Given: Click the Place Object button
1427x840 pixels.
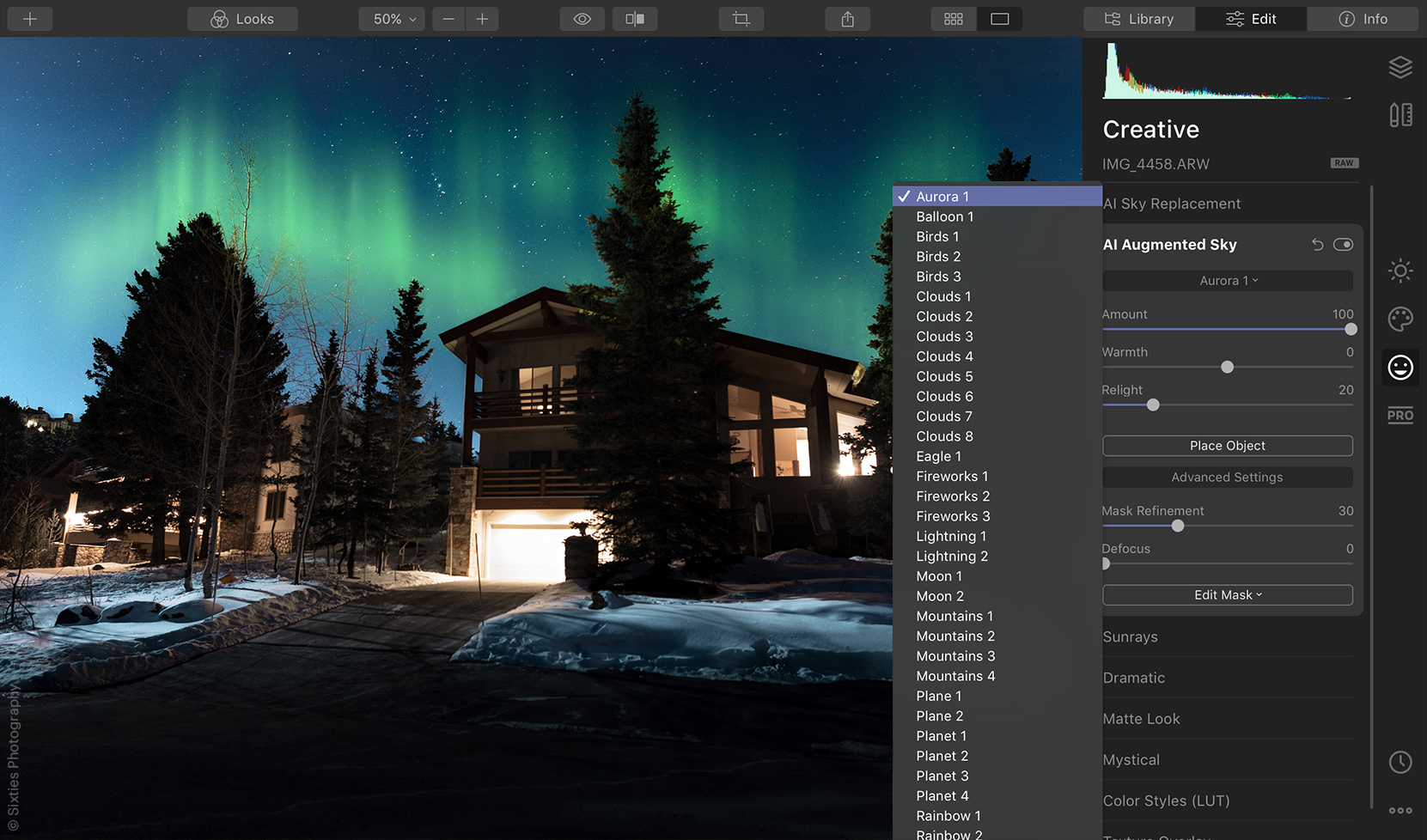Looking at the screenshot, I should (x=1227, y=446).
